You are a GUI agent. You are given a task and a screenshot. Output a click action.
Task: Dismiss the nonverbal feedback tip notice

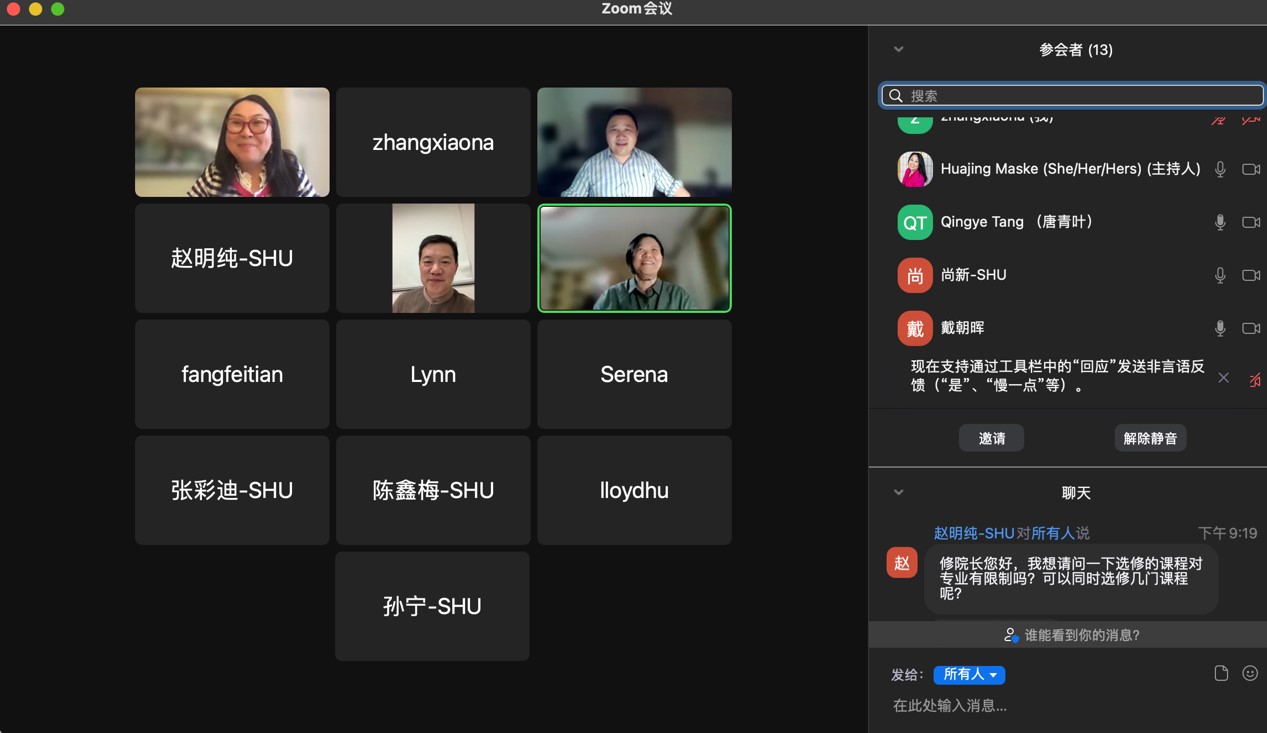pos(1223,377)
